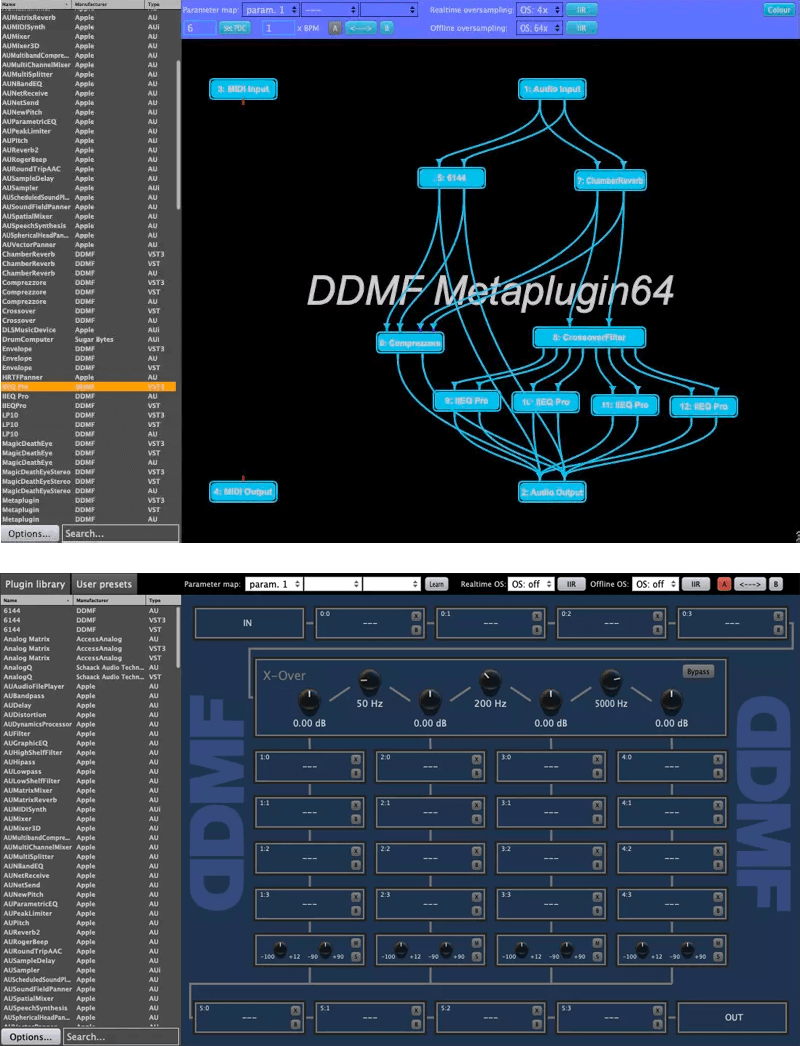Image resolution: width=800 pixels, height=1046 pixels.
Task: Select the 6144 node in the routing graph
Action: click(x=451, y=177)
